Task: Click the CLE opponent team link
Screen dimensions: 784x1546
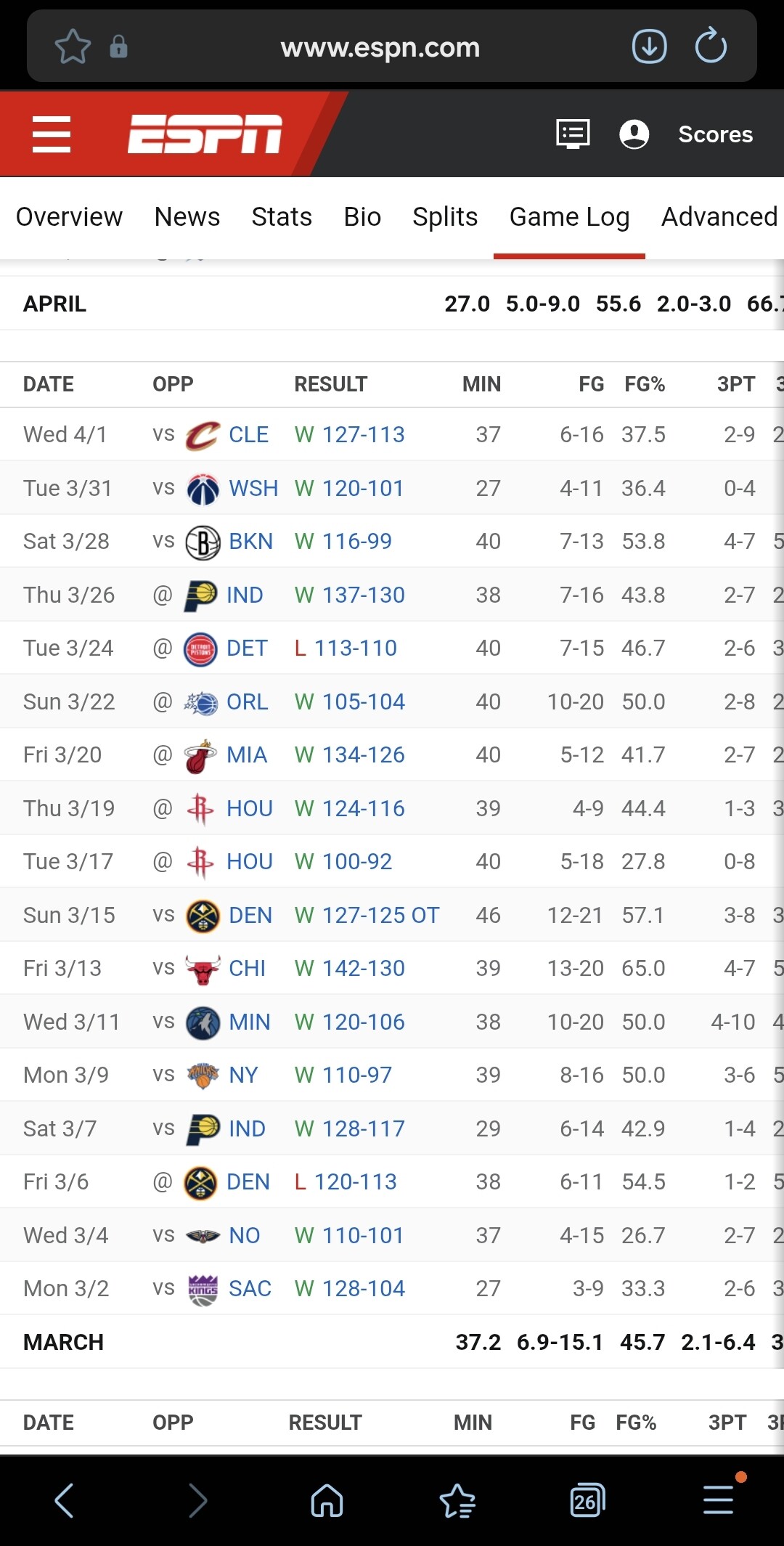Action: click(x=248, y=435)
